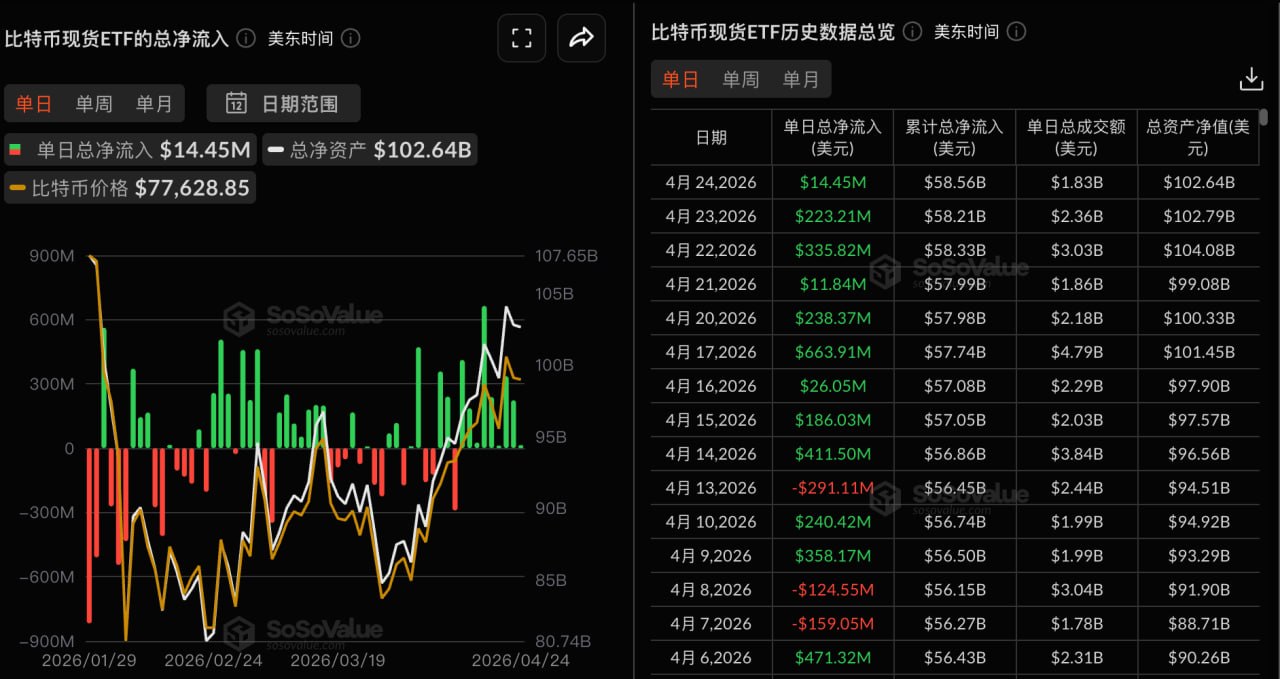Click the red -$291.11M outflow value for 4月13
The height and width of the screenshot is (679, 1280).
point(833,488)
